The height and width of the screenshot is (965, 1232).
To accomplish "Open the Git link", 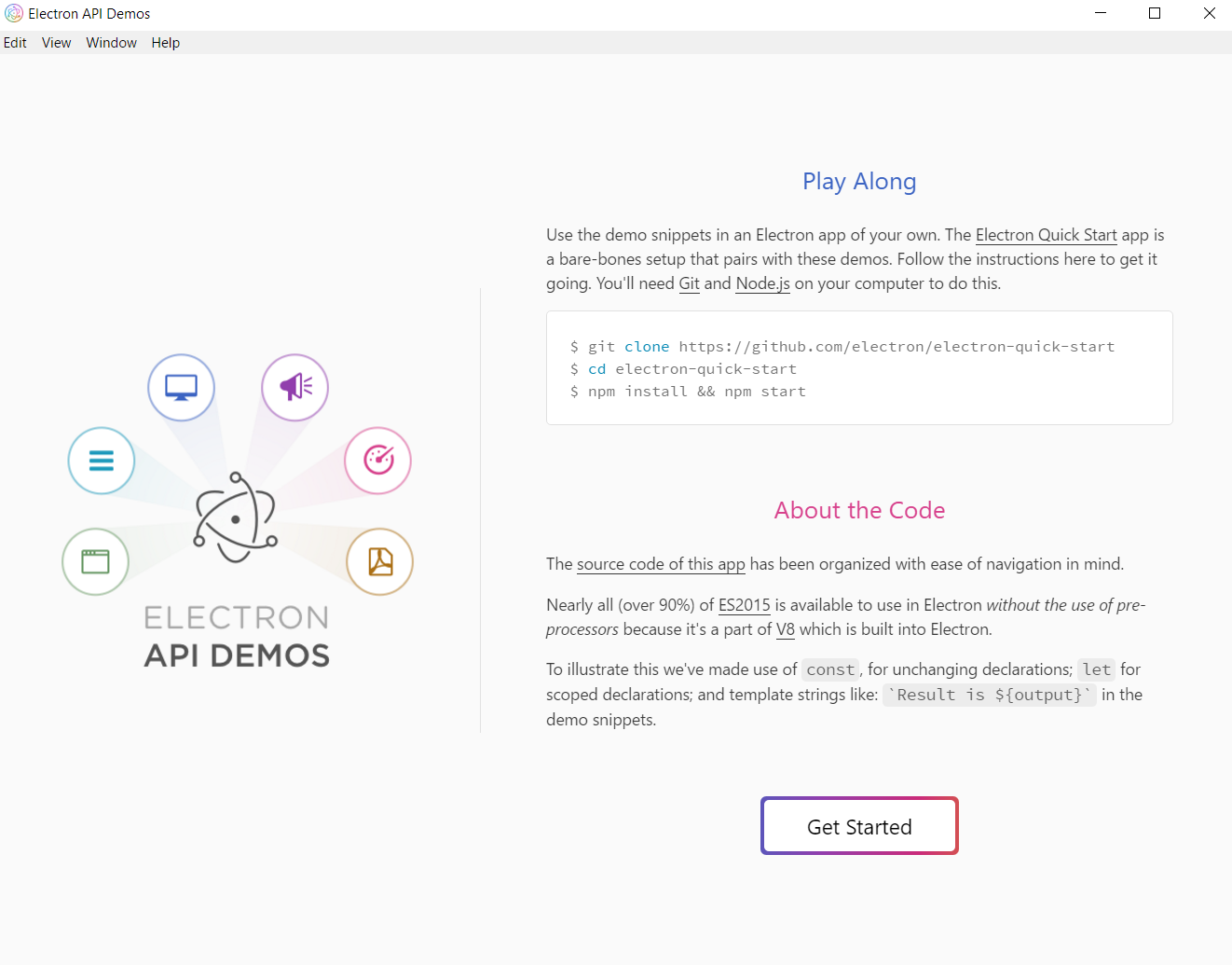I will [x=689, y=283].
